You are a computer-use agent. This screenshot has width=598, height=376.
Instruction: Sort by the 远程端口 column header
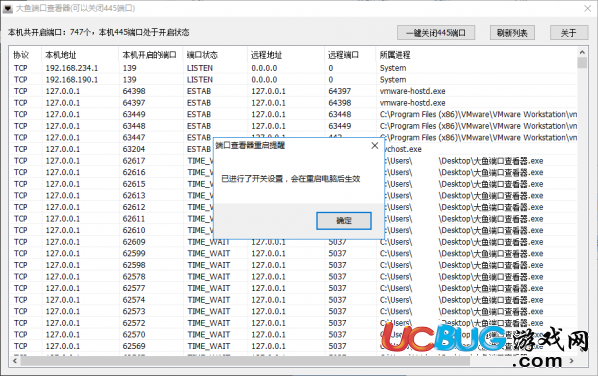click(350, 55)
